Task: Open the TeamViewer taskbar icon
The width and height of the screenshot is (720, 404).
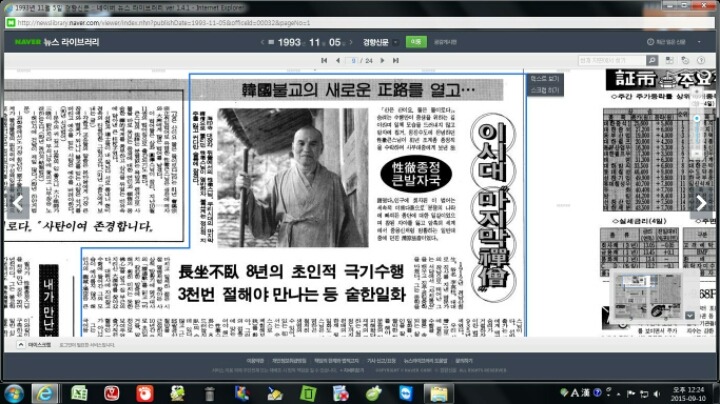Action: pyautogui.click(x=406, y=393)
